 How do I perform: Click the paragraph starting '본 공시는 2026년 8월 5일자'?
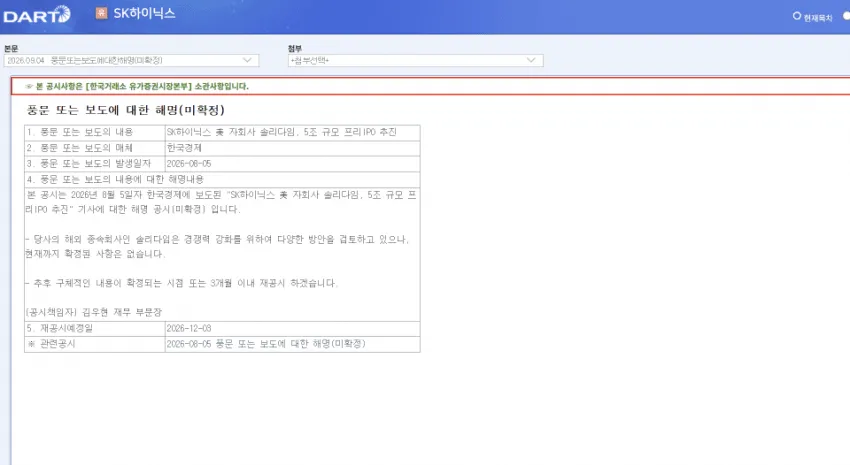(x=221, y=202)
